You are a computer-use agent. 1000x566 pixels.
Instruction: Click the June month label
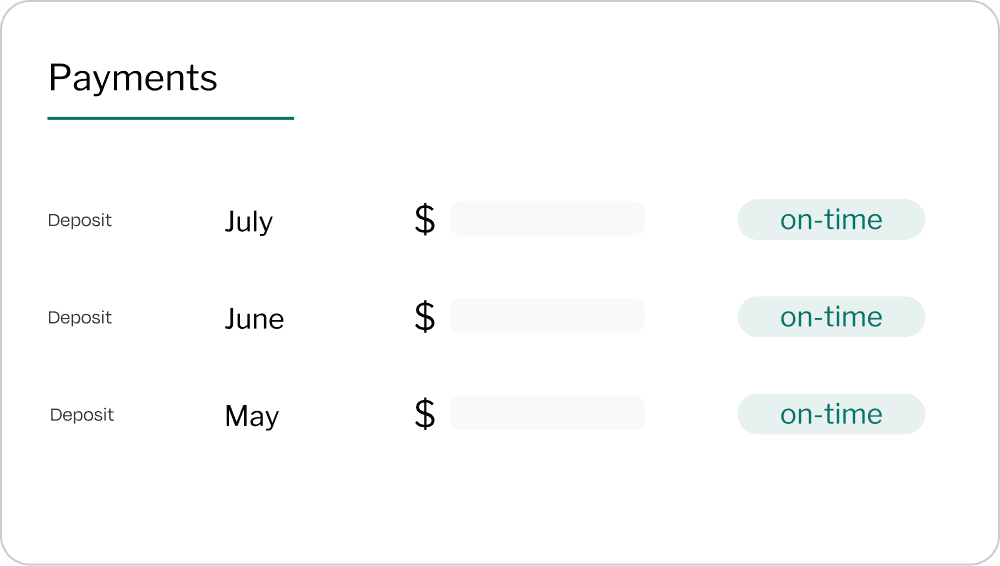click(254, 318)
